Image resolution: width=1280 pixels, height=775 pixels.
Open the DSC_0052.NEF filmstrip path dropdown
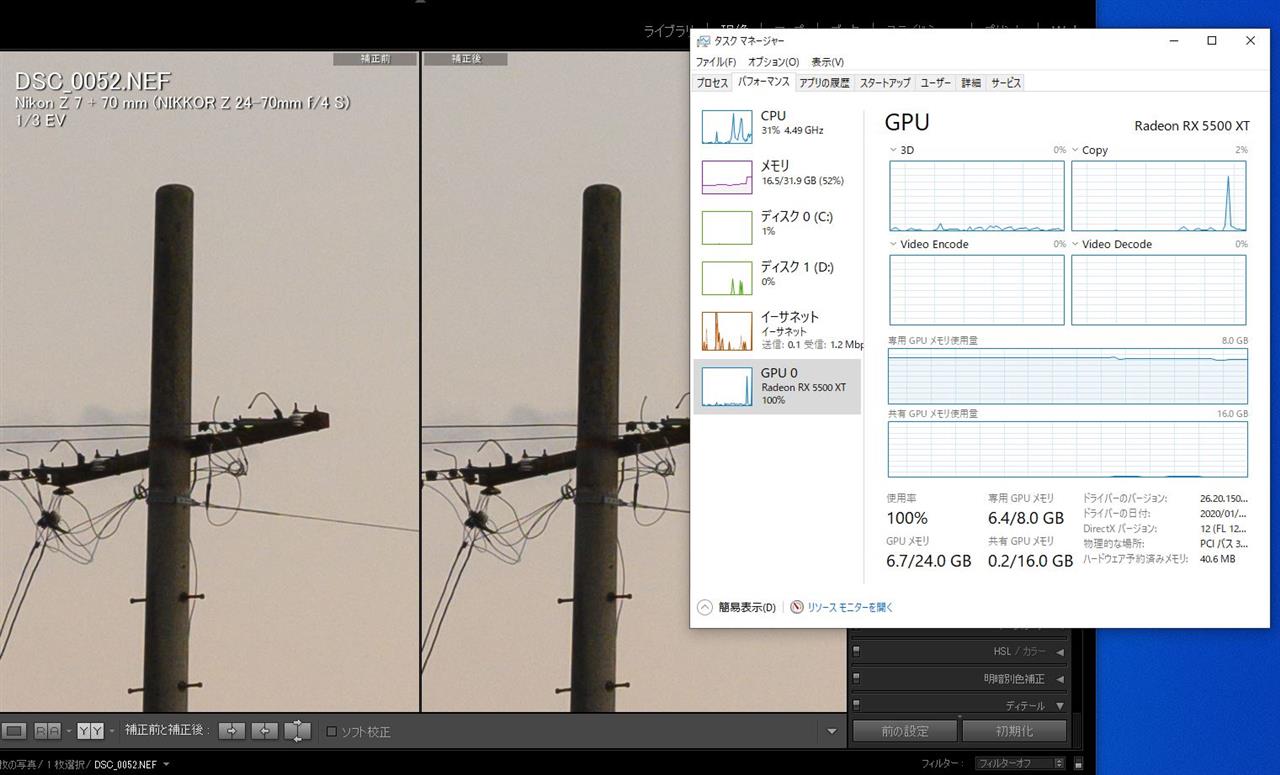166,765
